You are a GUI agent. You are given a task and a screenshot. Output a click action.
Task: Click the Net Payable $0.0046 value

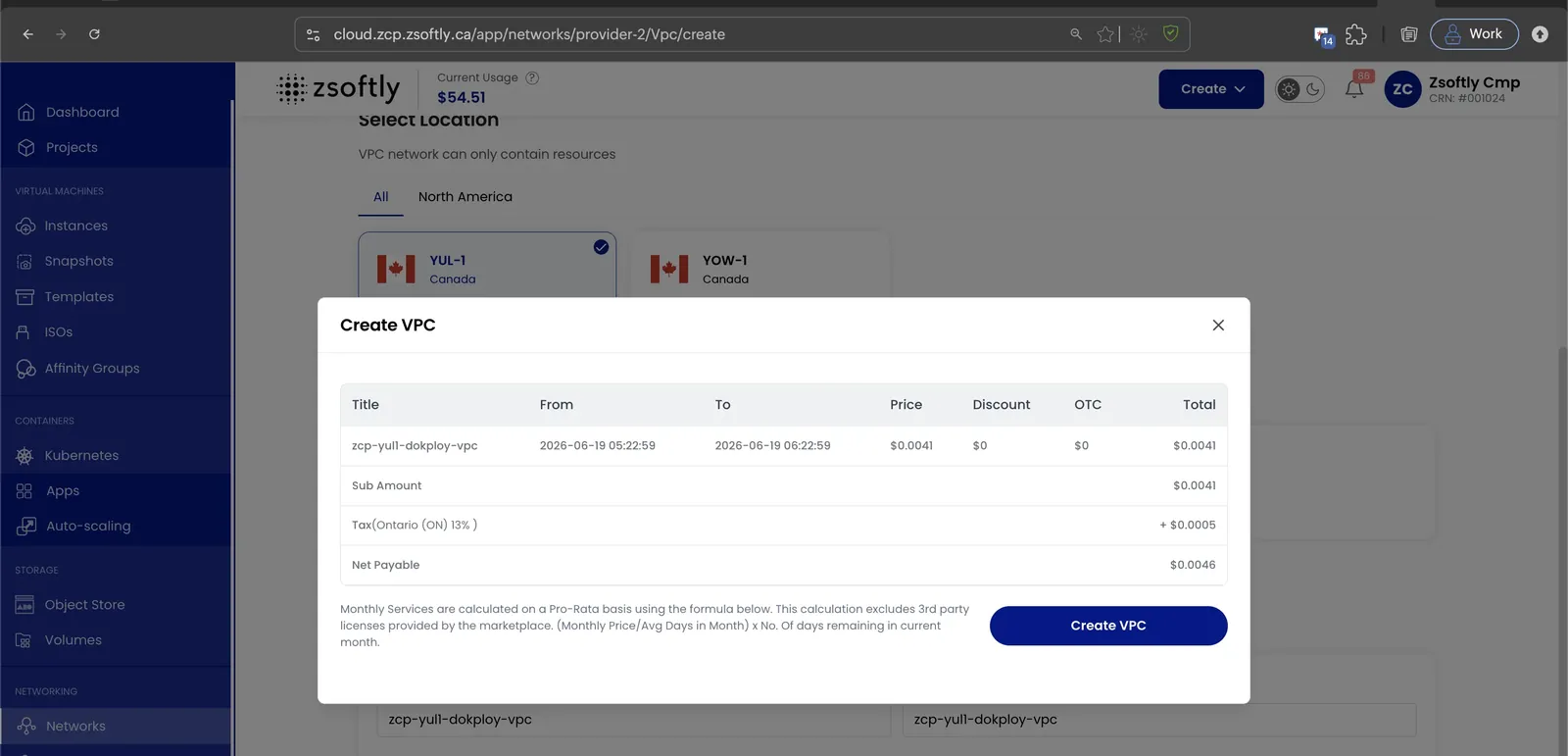click(1193, 565)
